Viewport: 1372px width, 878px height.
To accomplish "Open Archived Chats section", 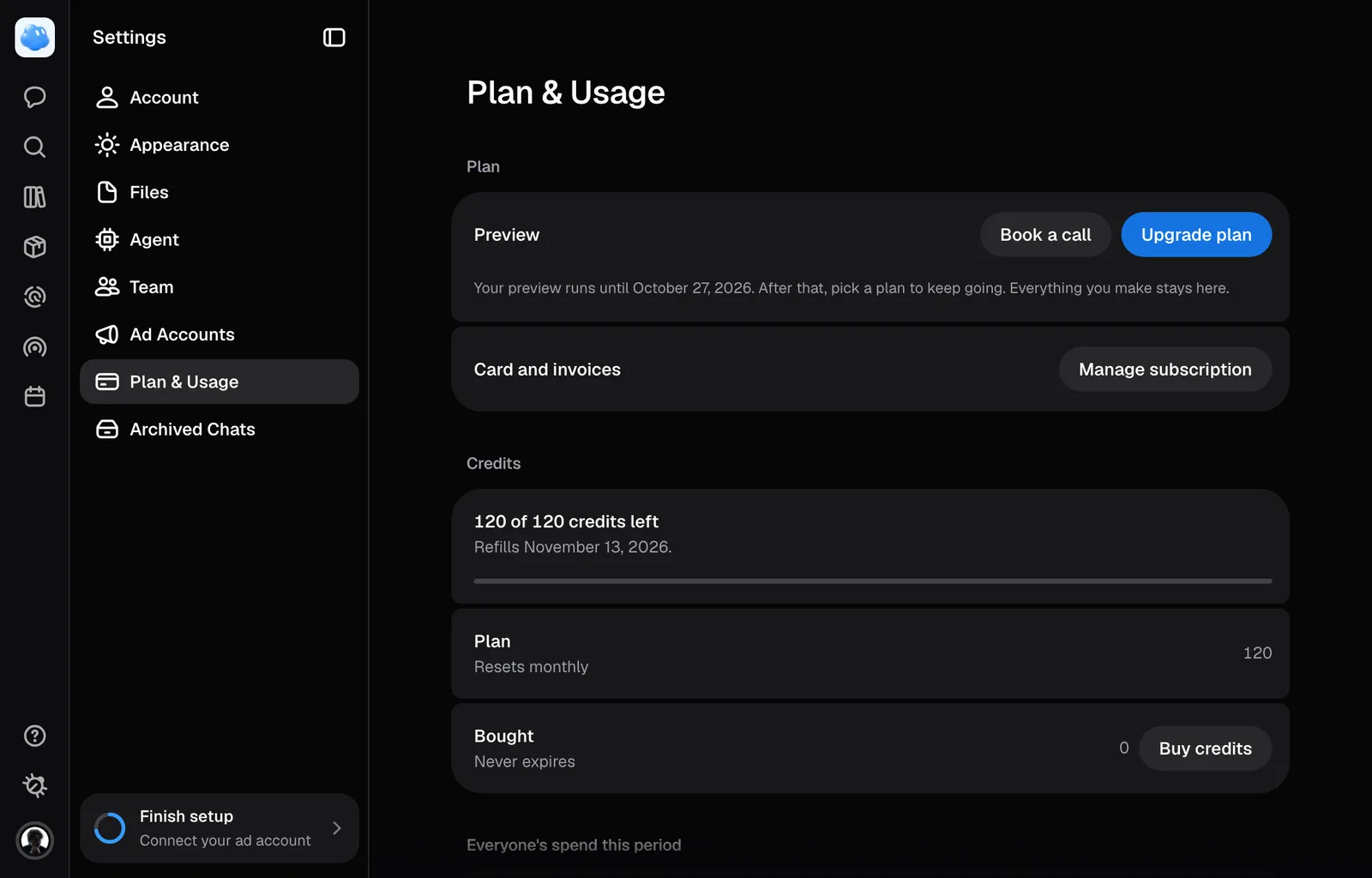I will 220,430.
